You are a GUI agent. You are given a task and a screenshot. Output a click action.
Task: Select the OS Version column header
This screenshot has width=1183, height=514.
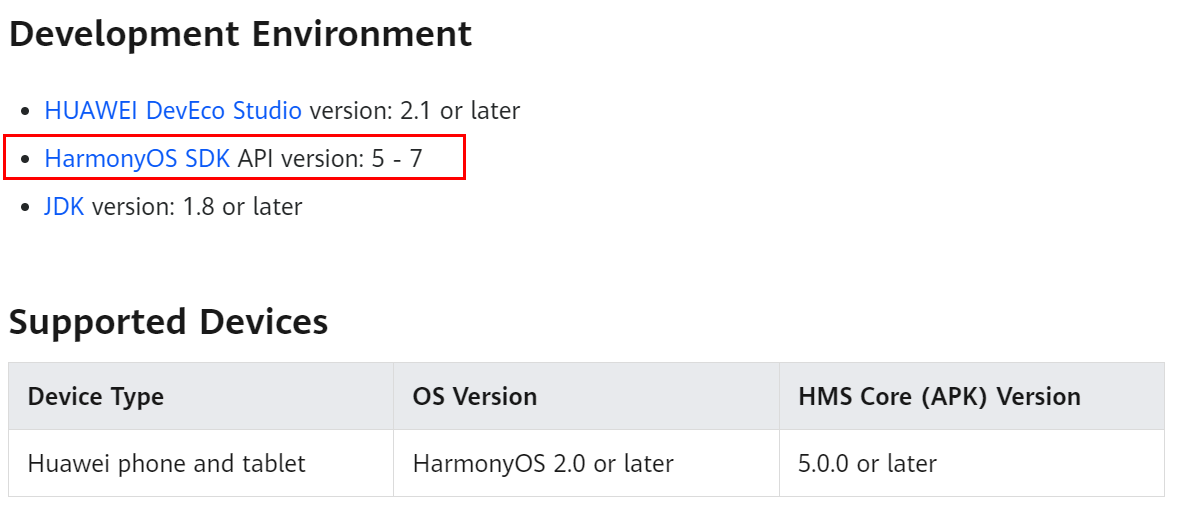(x=474, y=396)
